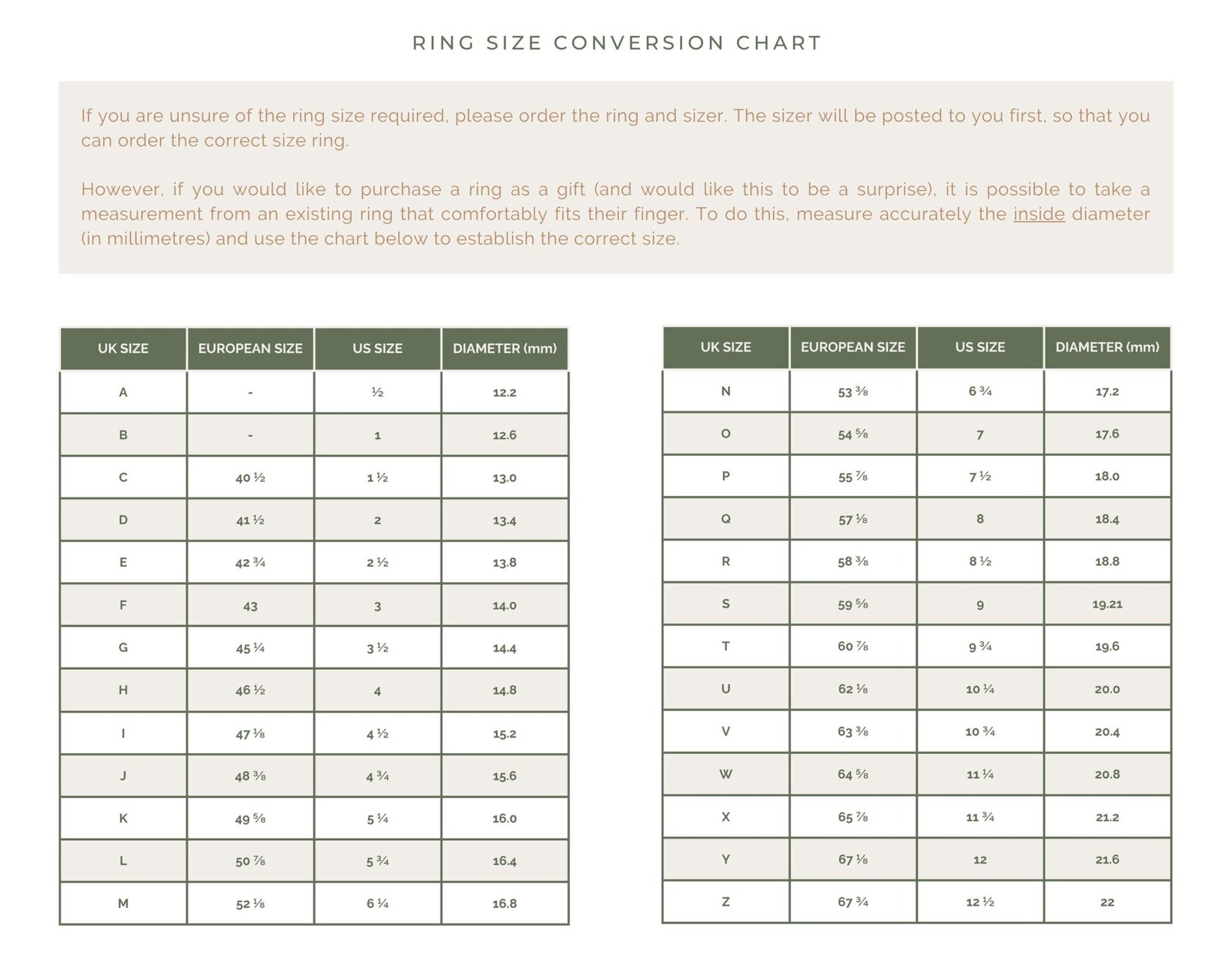1232x958 pixels.
Task: Click the UK size "Q" cell
Action: [x=725, y=519]
